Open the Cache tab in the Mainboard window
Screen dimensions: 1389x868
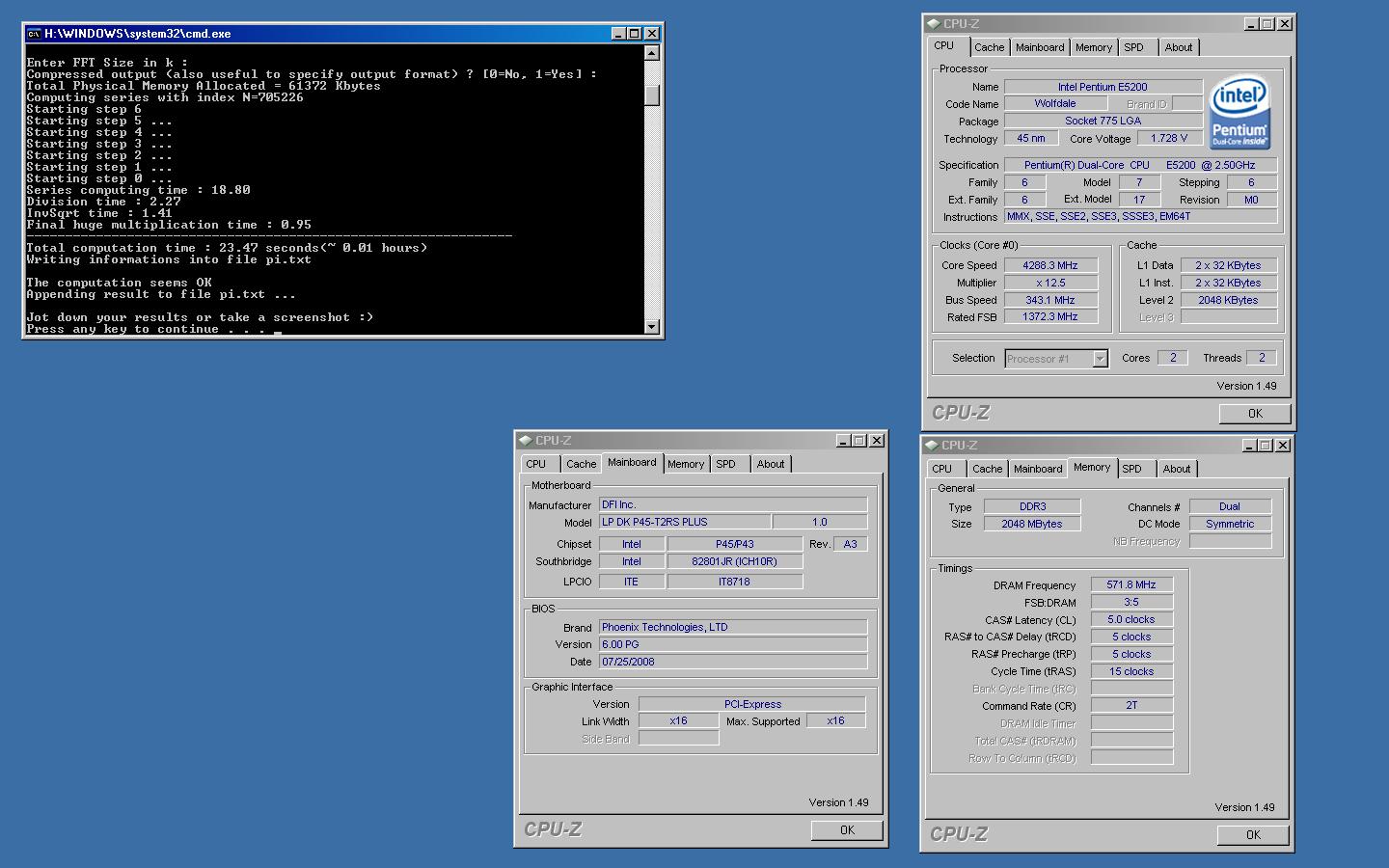click(582, 464)
